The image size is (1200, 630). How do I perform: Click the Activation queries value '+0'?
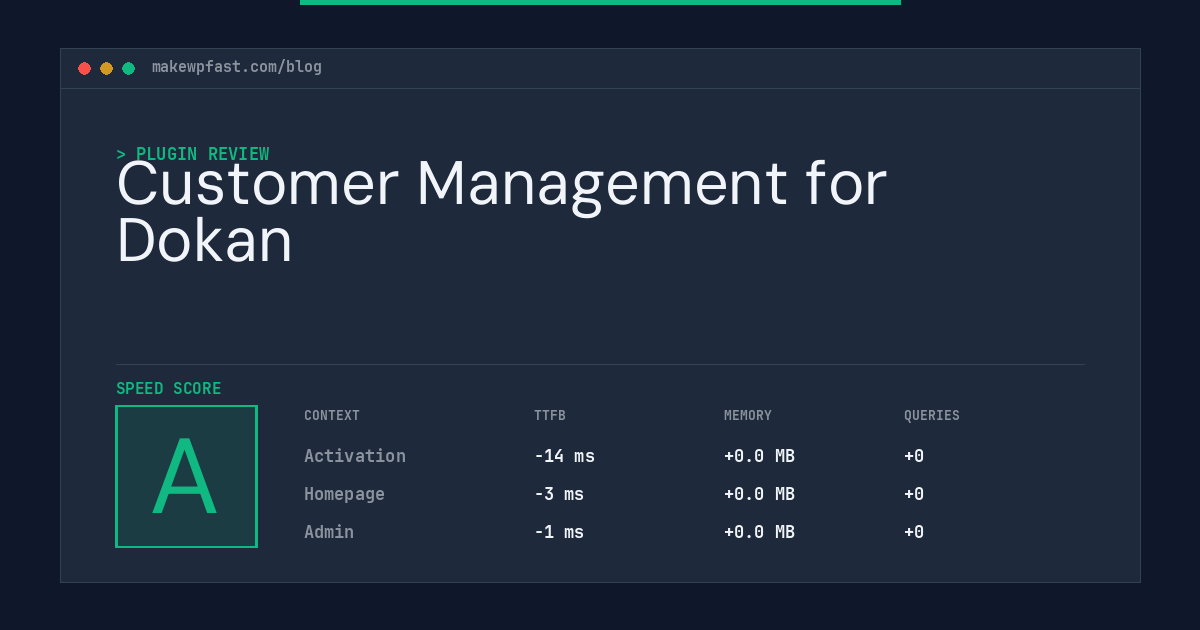(914, 456)
